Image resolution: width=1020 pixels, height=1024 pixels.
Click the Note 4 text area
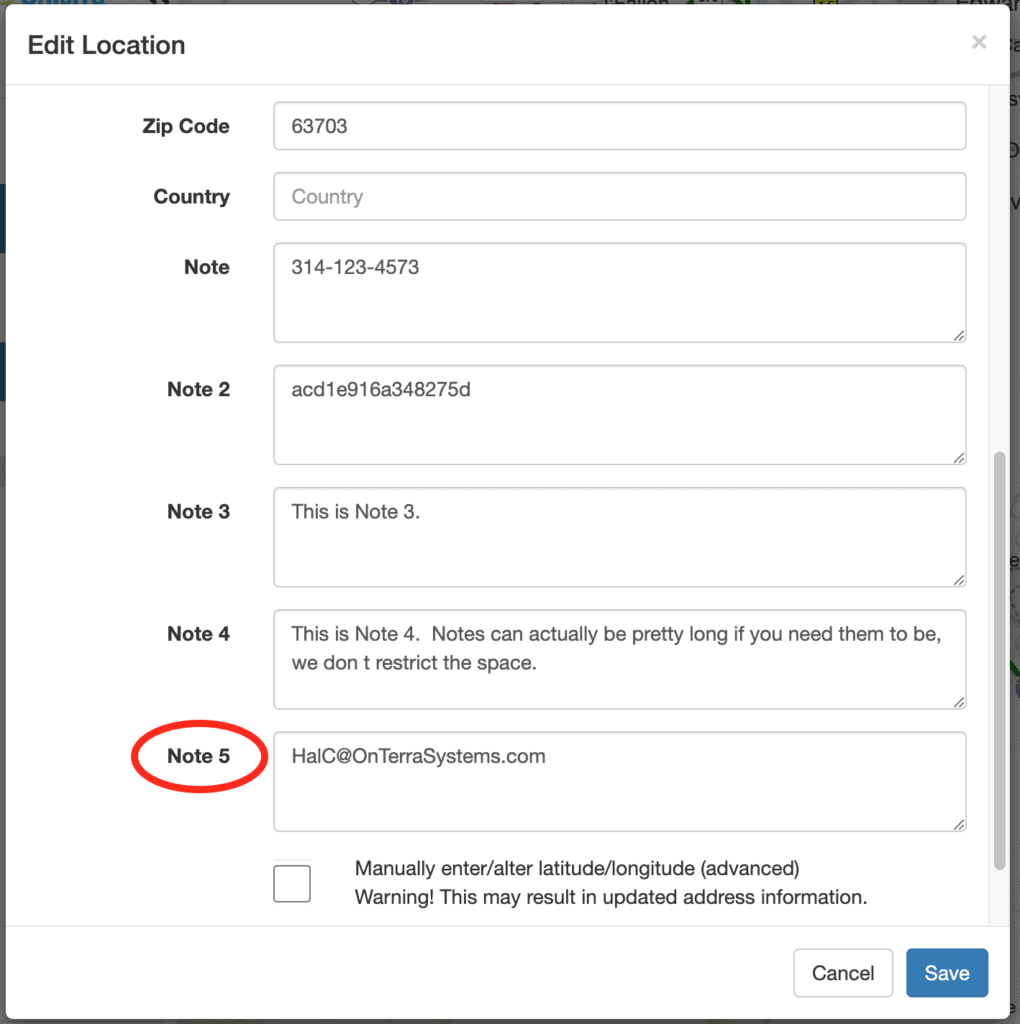(x=619, y=659)
